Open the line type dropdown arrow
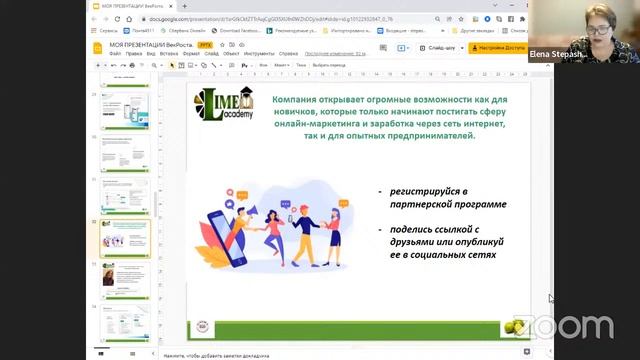Screen dimensions: 640x360 click(x=221, y=65)
